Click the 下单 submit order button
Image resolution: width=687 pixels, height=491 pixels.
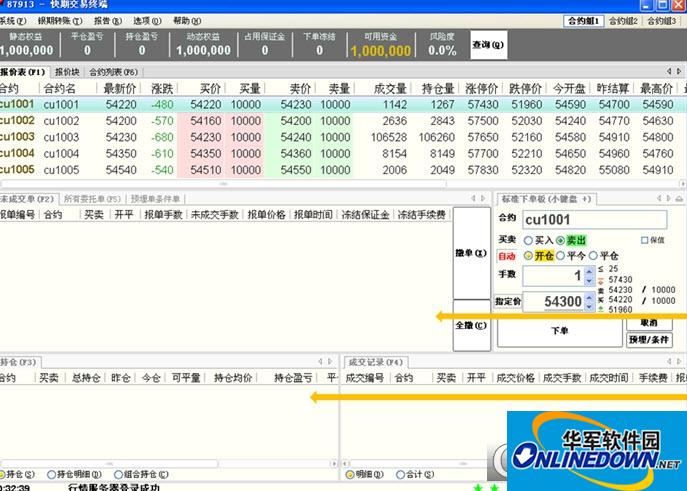pos(560,329)
